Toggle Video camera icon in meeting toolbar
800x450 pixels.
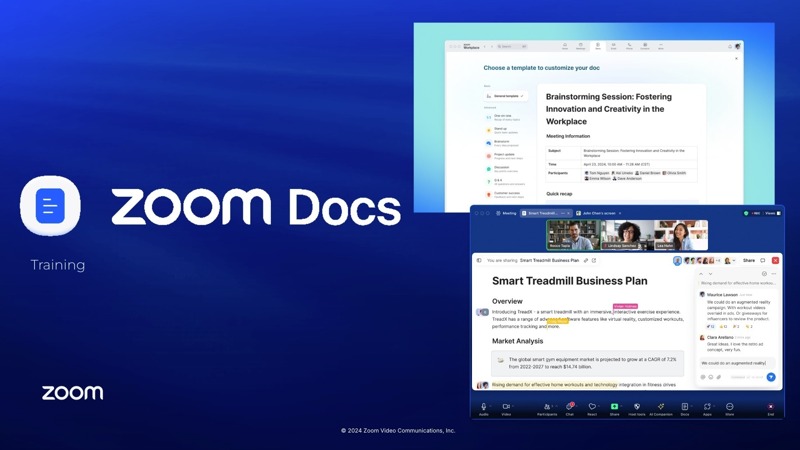[x=506, y=407]
